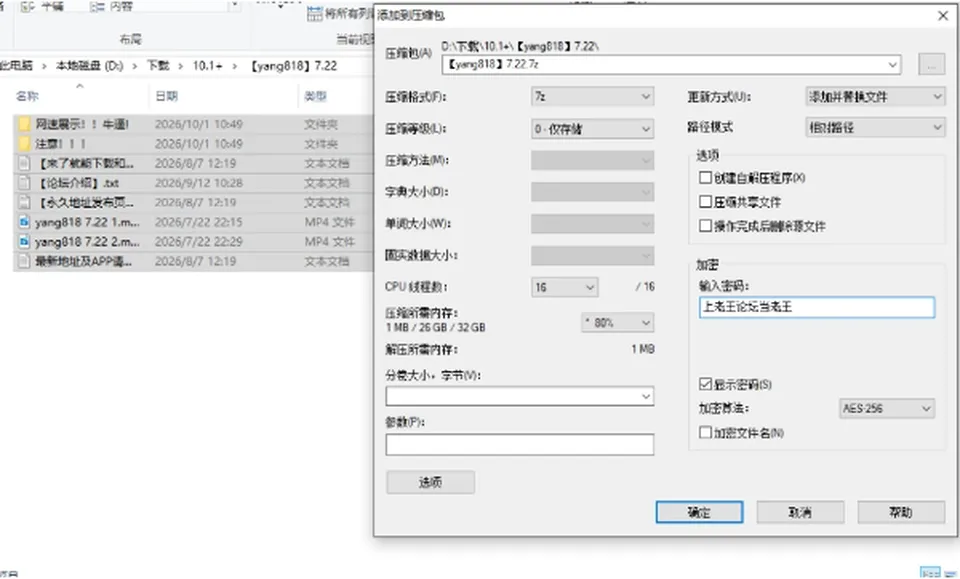The width and height of the screenshot is (960, 579).
Task: Expand the 更新方式 dropdown
Action: click(875, 97)
